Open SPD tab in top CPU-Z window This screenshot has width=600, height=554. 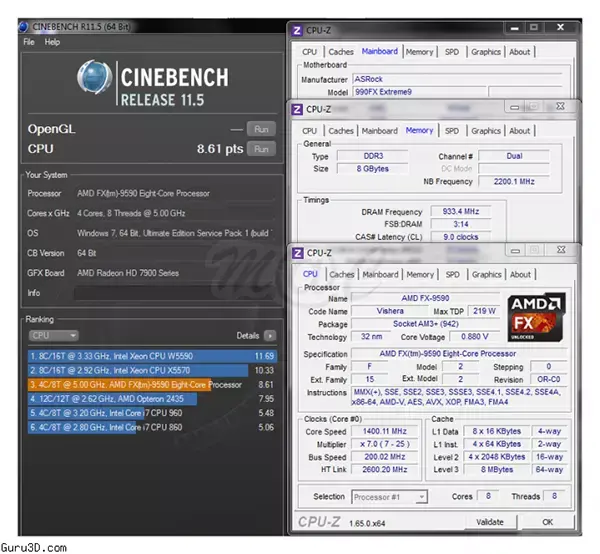click(x=452, y=52)
